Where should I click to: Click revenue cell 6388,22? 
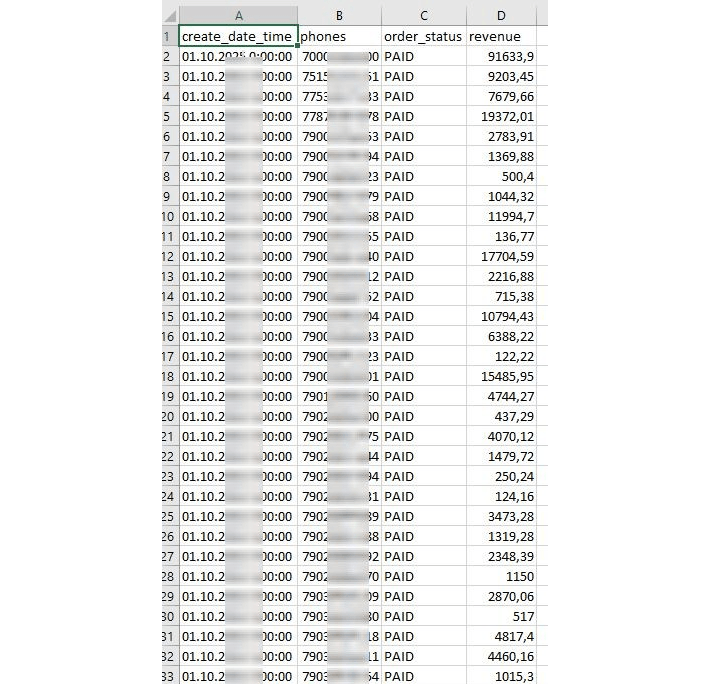501,336
